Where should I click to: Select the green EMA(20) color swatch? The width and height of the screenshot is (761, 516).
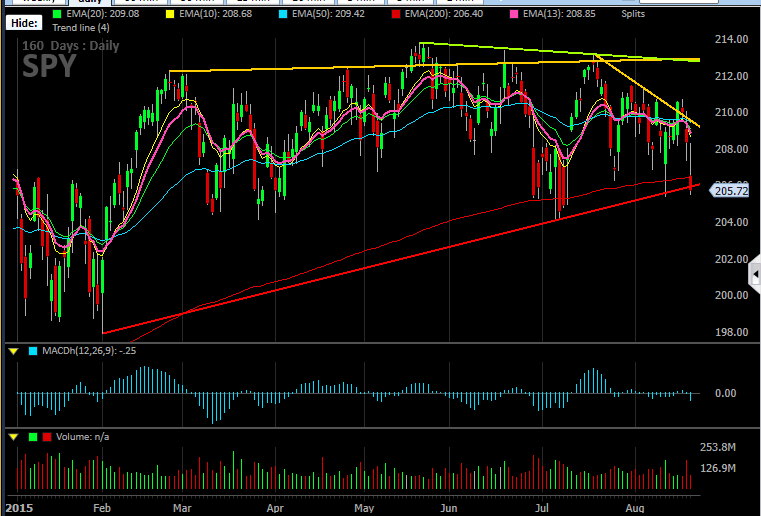pyautogui.click(x=57, y=14)
